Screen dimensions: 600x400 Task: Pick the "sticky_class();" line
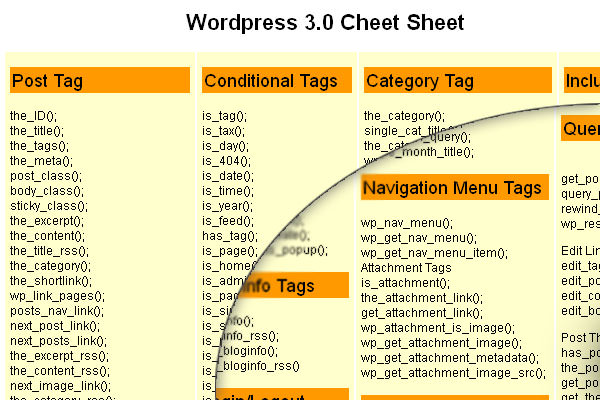49,206
